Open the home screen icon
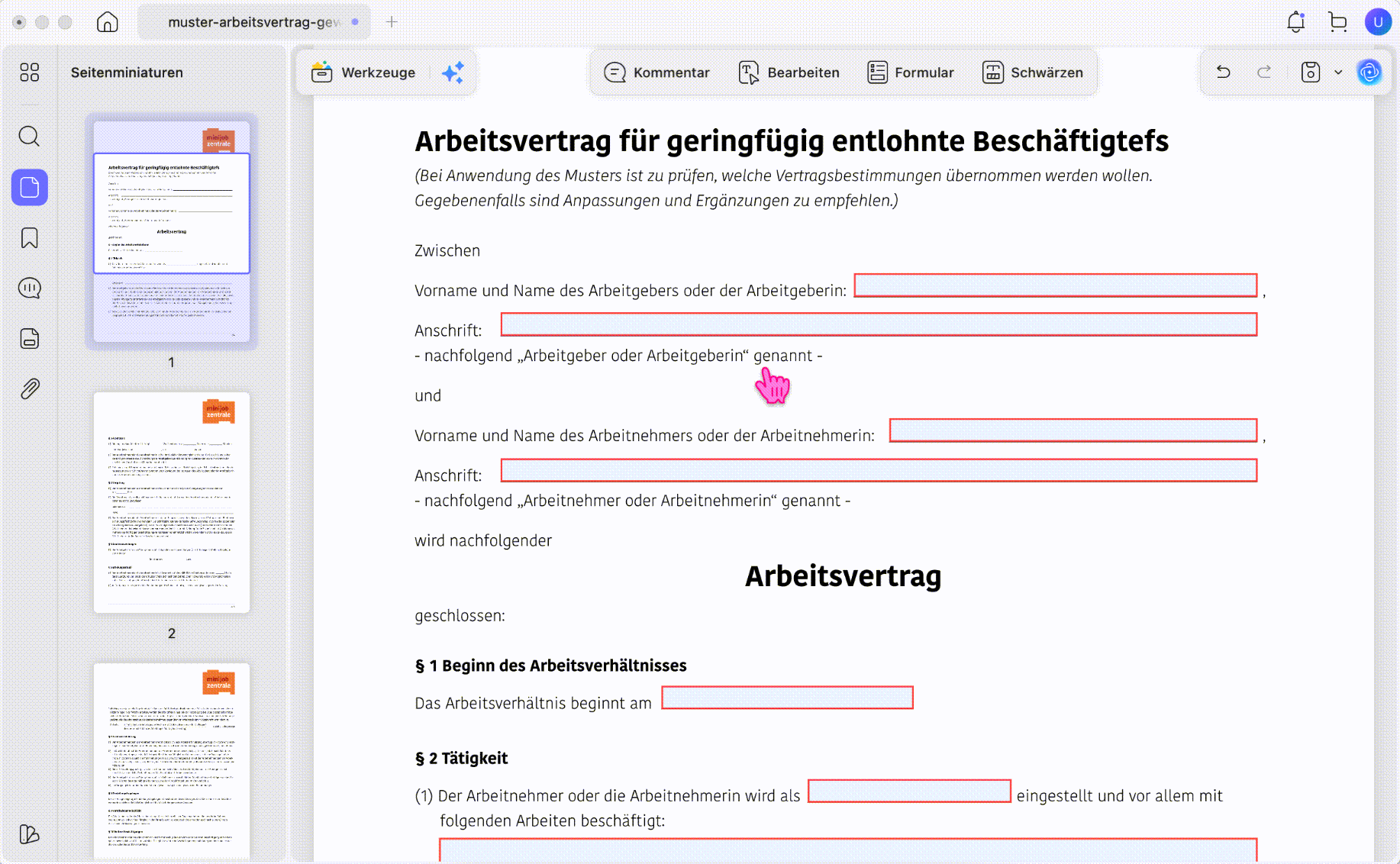 coord(108,22)
